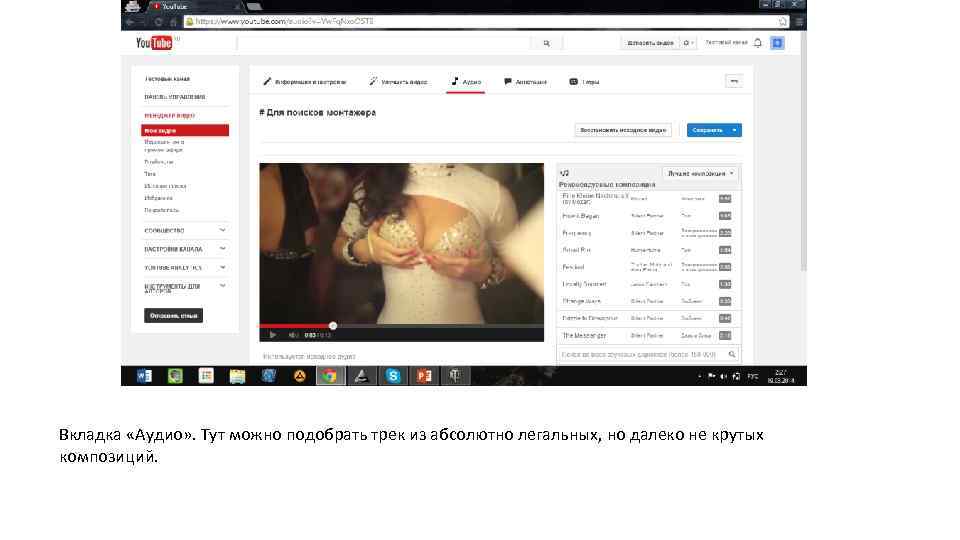This screenshot has width=960, height=540.
Task: Expand the Сообщество sidebar section
Action: pos(185,230)
